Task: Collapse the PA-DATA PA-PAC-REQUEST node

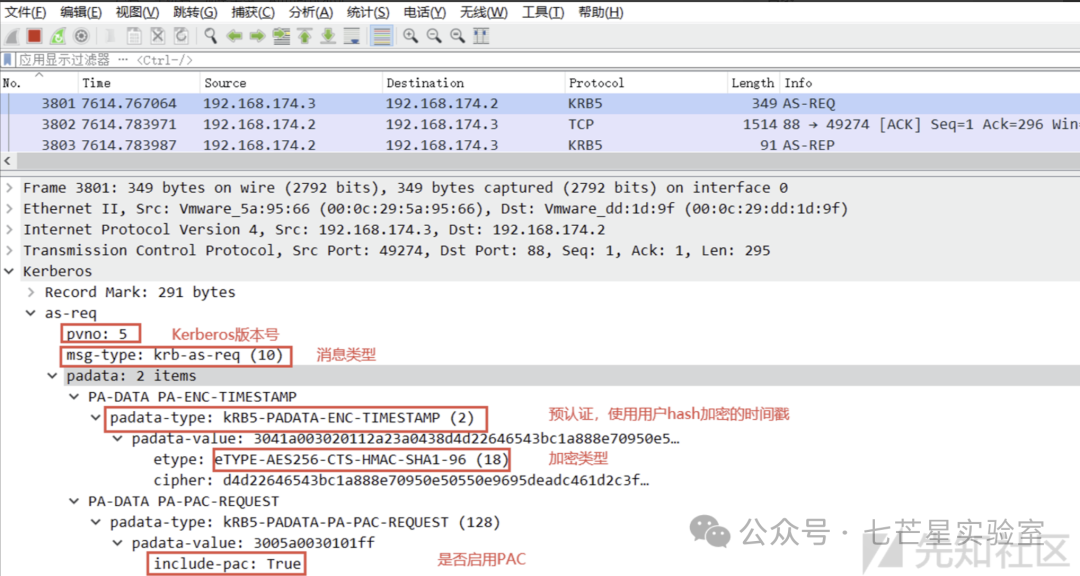Action: pyautogui.click(x=74, y=501)
